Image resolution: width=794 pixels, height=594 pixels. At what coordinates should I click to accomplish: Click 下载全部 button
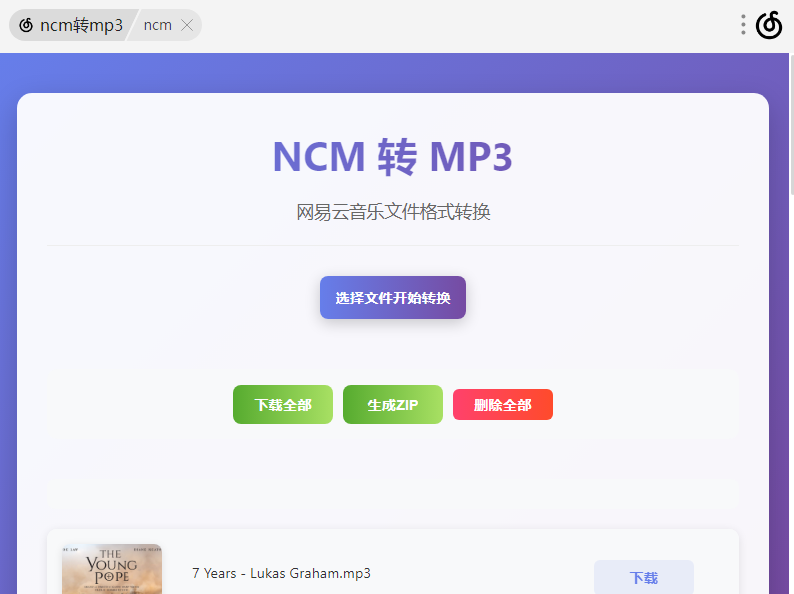tap(283, 405)
